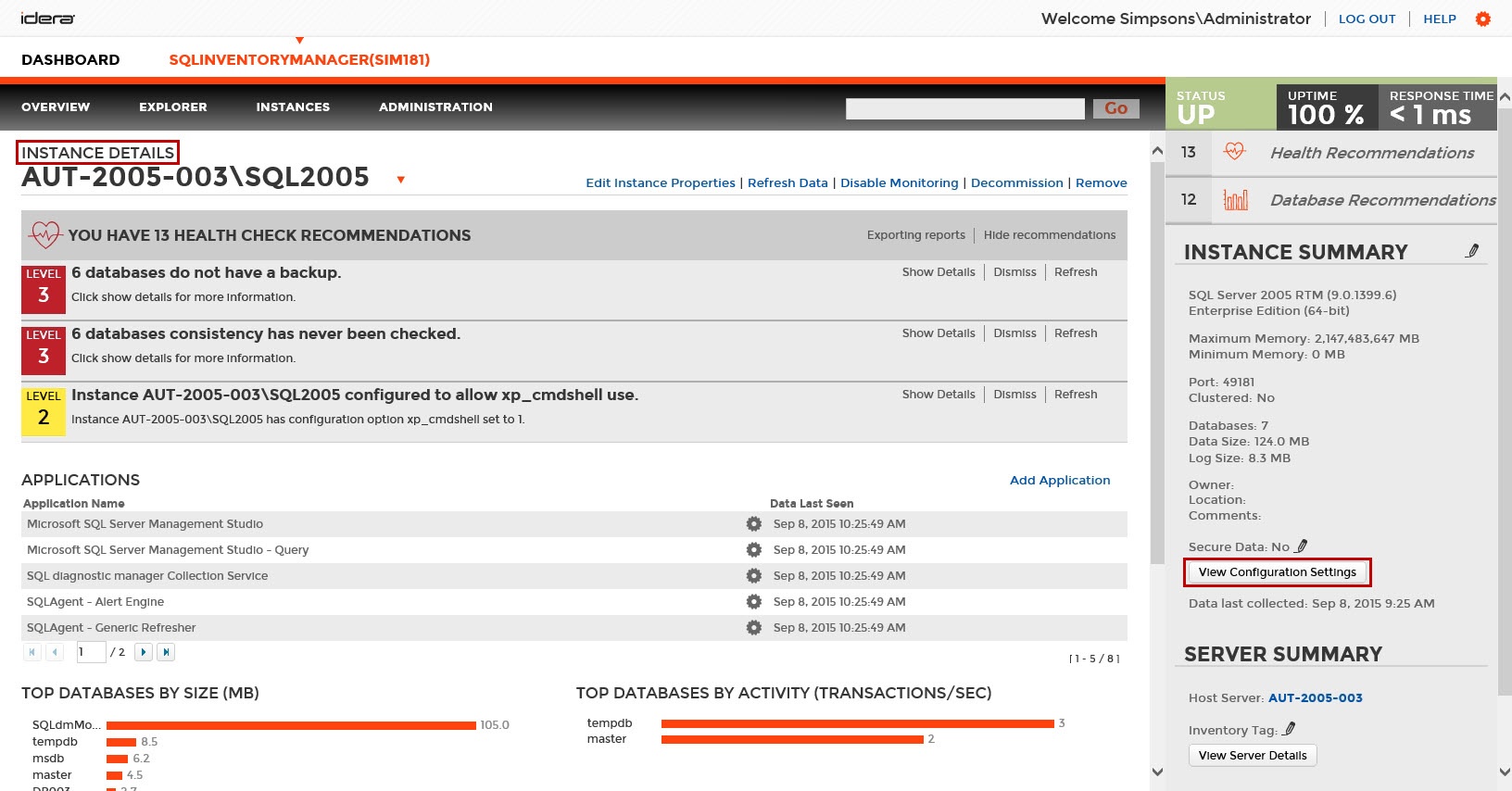
Task: Click the tempdb activity bar
Action: click(858, 723)
